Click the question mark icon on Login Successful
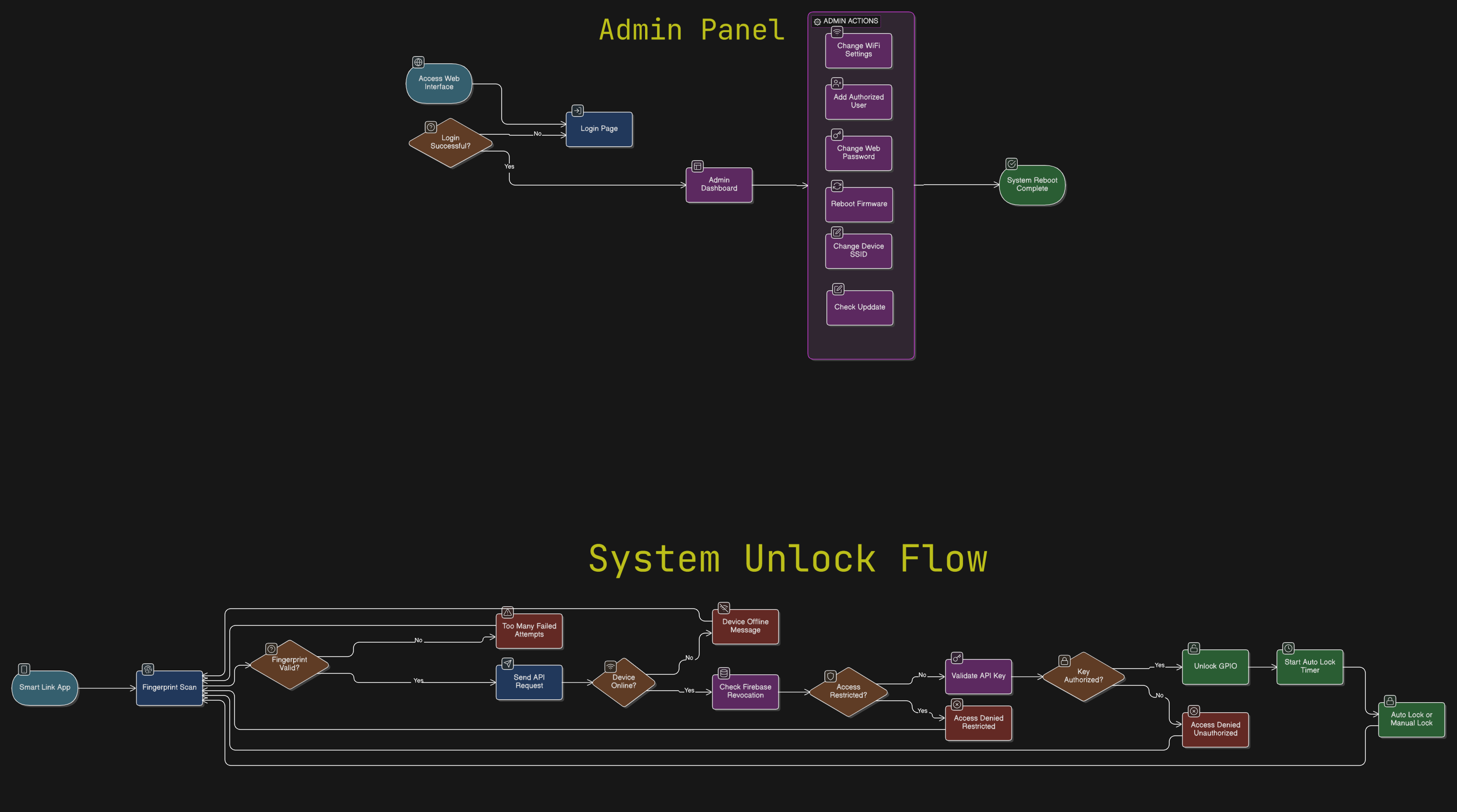Screen dimensions: 1457x812 (x=431, y=127)
